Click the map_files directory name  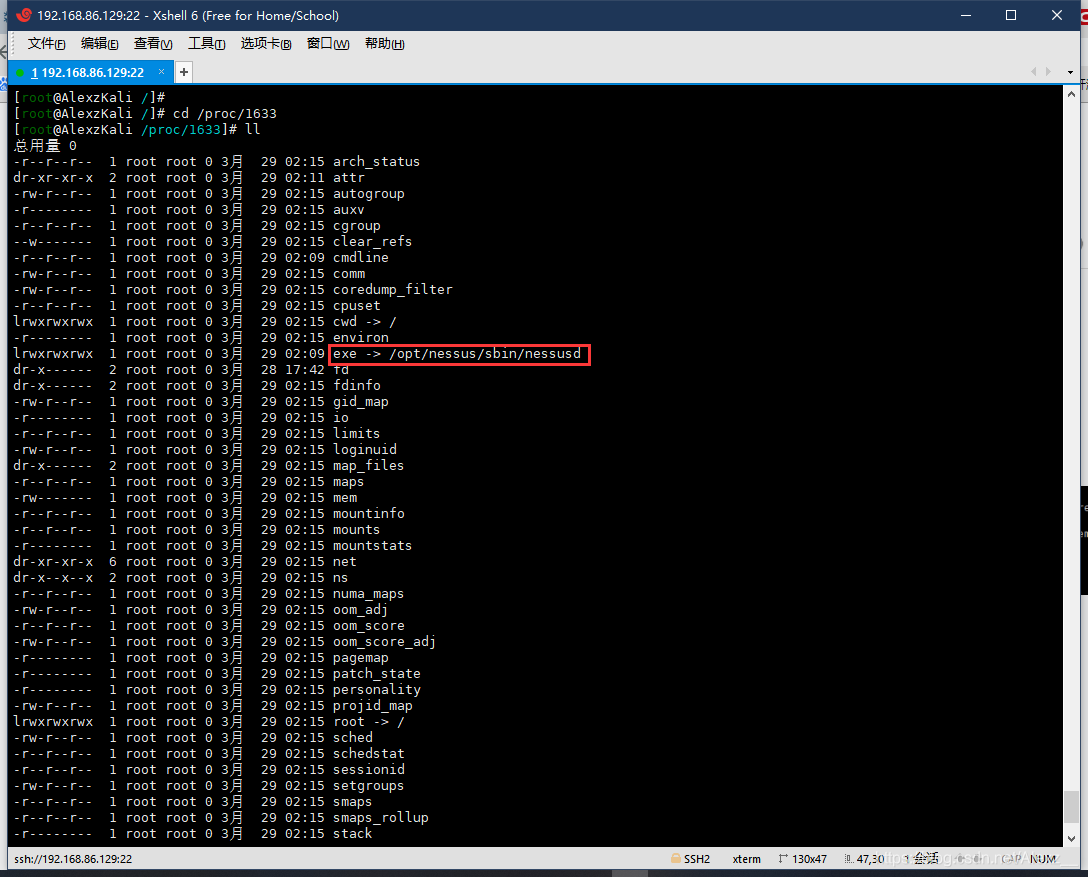click(368, 466)
